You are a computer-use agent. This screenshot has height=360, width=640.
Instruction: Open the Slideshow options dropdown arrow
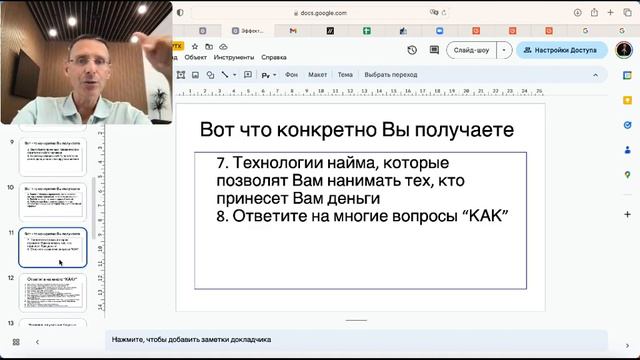click(x=504, y=50)
